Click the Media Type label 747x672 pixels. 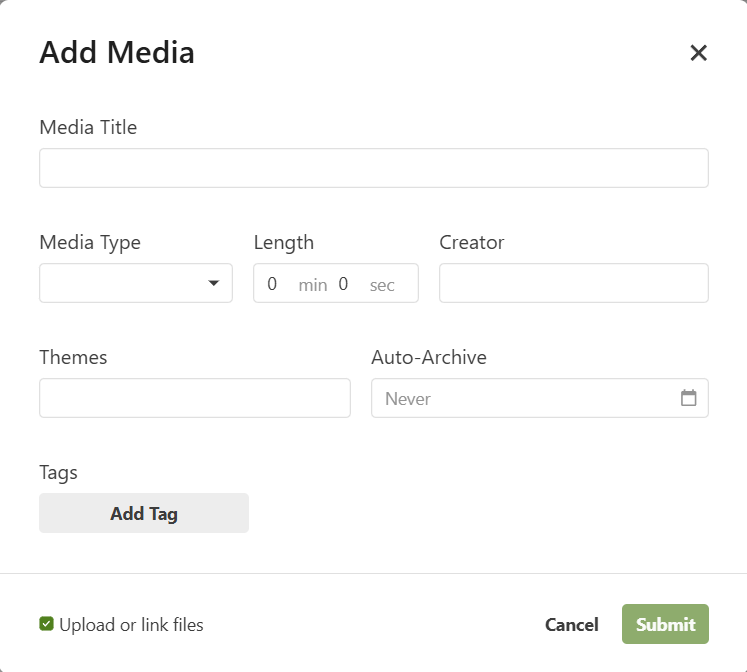click(90, 242)
